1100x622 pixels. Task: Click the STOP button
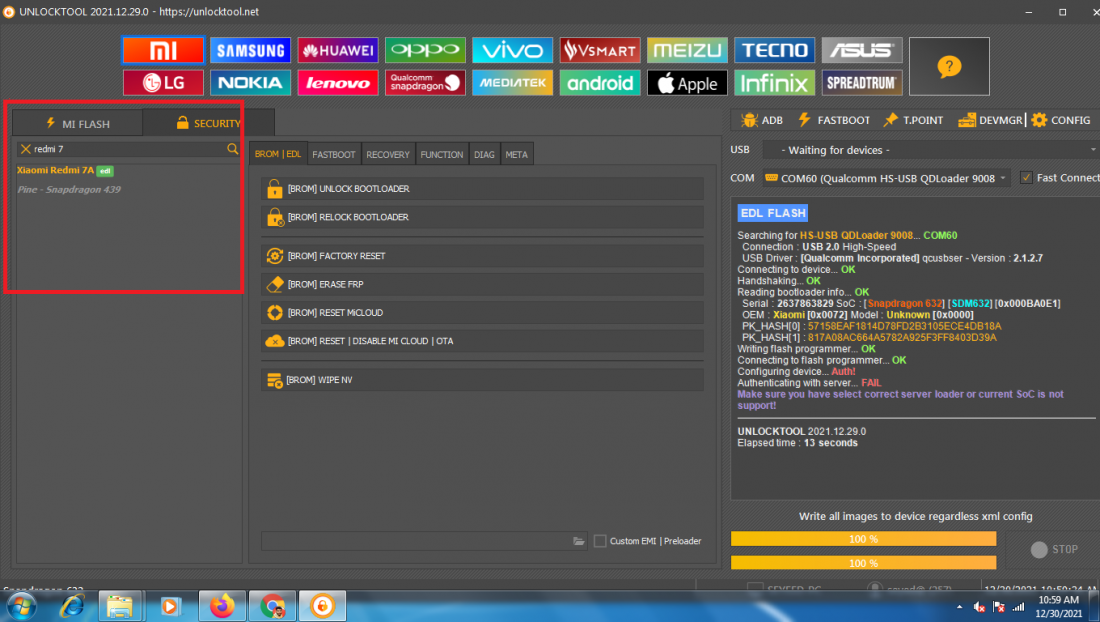click(1054, 550)
